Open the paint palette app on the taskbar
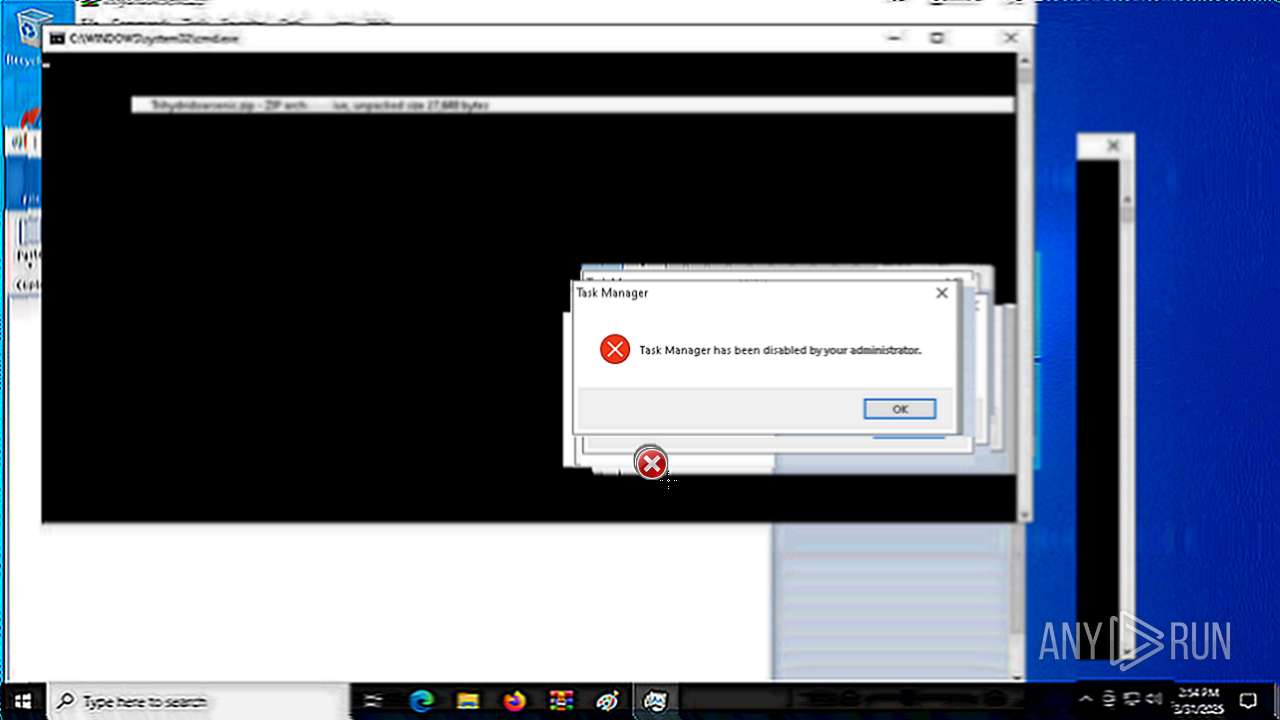This screenshot has width=1280, height=720. coord(607,701)
